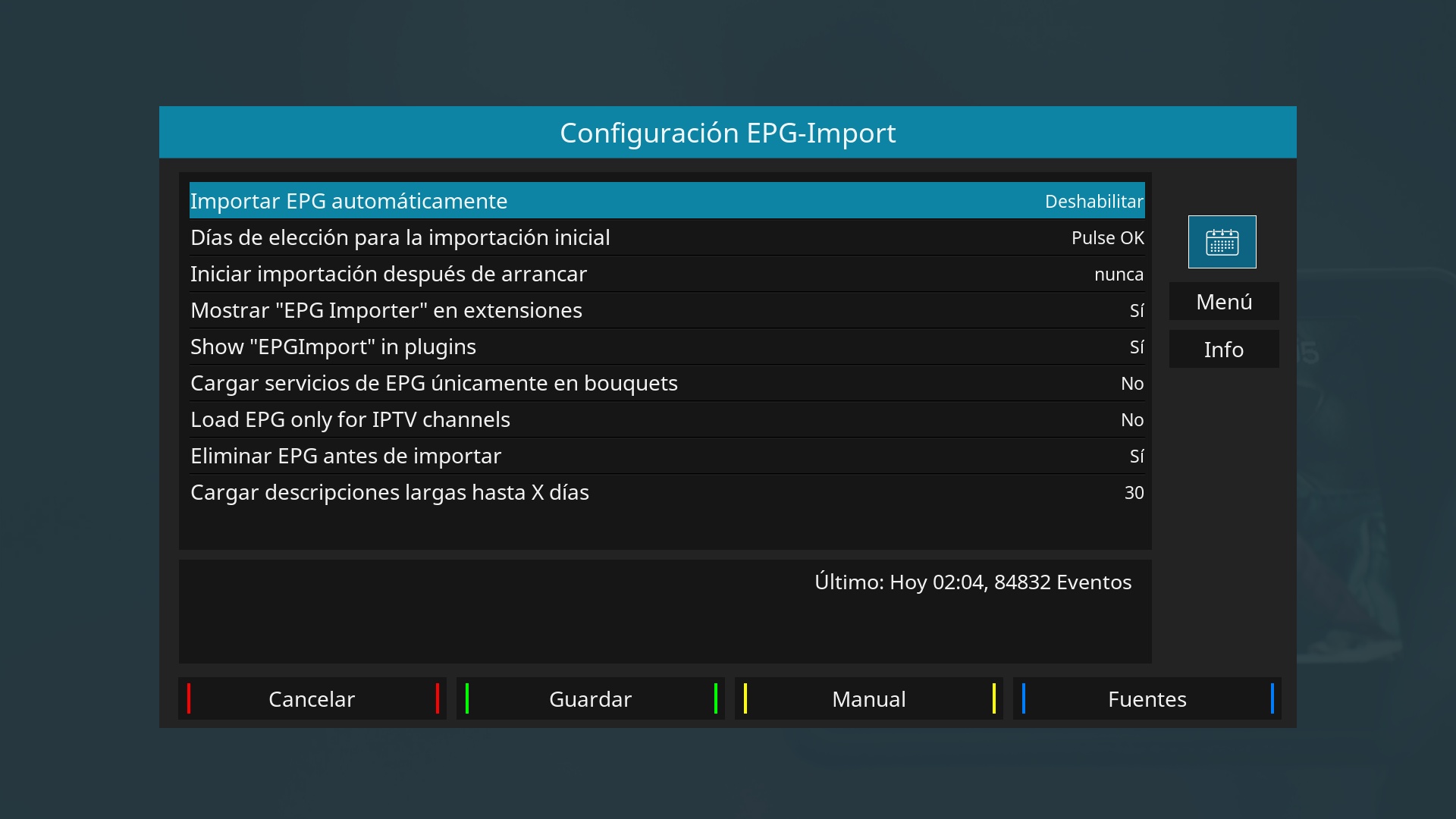Start a Manual import with yellow button
Screen dimensions: 1456x819
point(868,698)
